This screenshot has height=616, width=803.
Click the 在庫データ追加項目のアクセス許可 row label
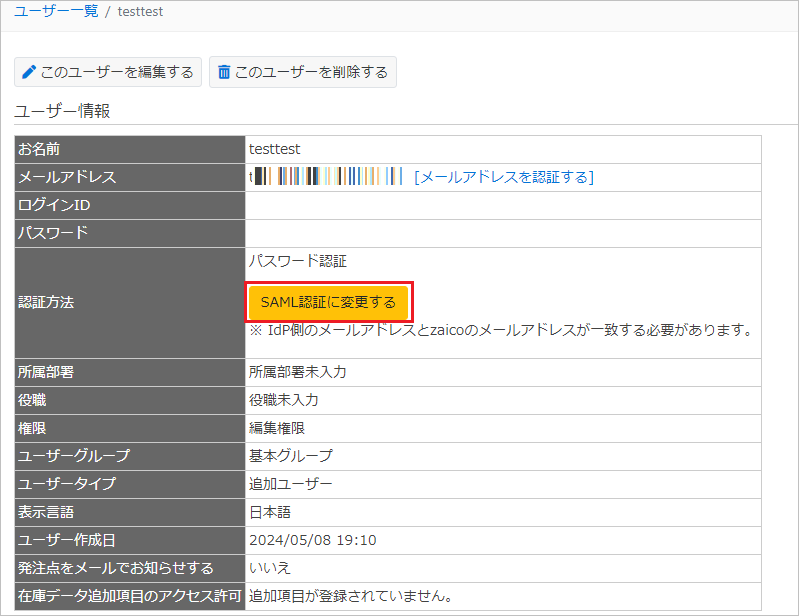(130, 596)
